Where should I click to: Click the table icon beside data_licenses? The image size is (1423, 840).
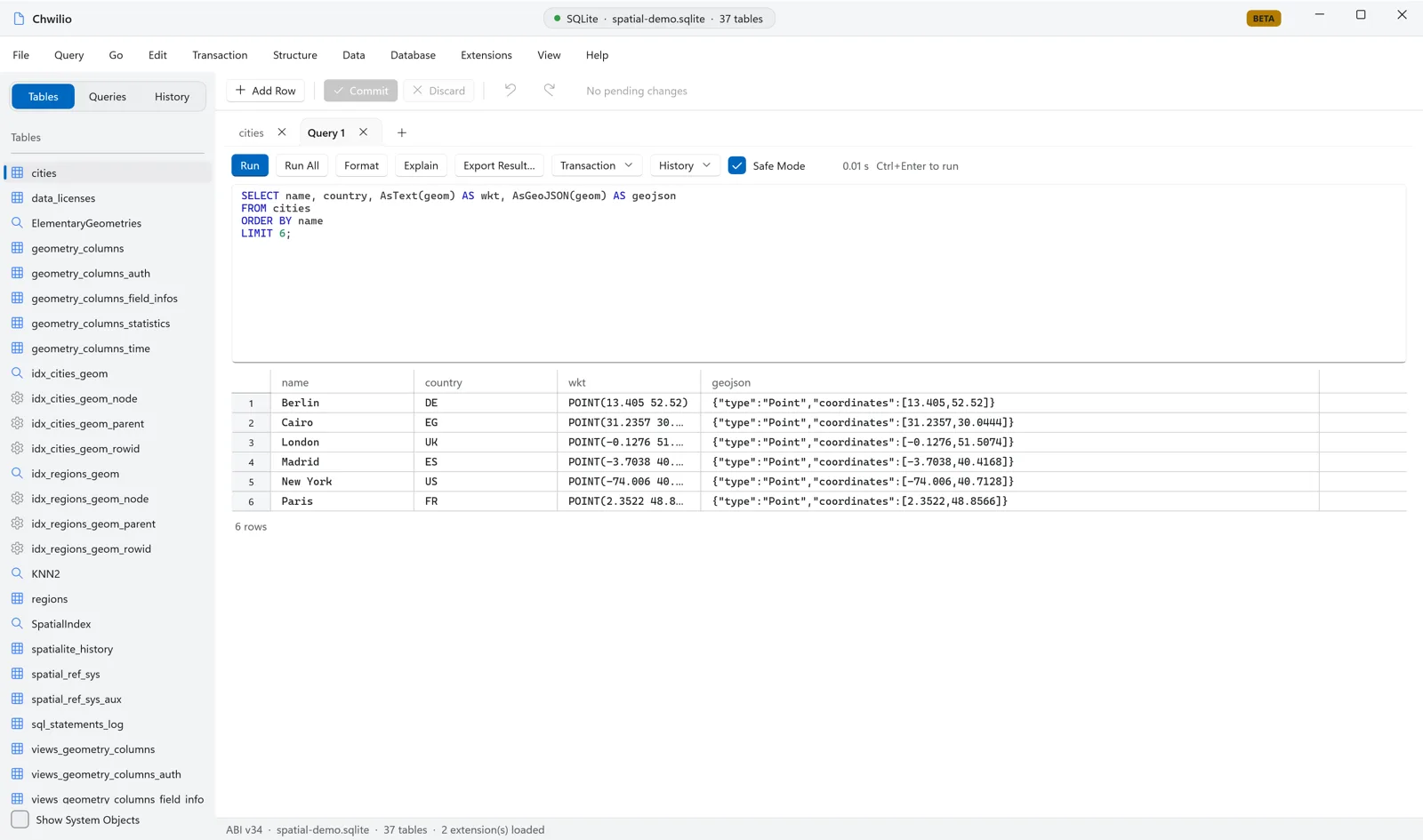click(17, 197)
